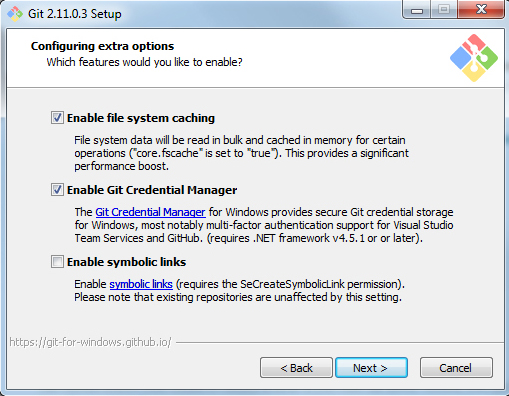The width and height of the screenshot is (509, 396).
Task: Click the core.fscache description paragraph
Action: pyautogui.click(x=241, y=153)
